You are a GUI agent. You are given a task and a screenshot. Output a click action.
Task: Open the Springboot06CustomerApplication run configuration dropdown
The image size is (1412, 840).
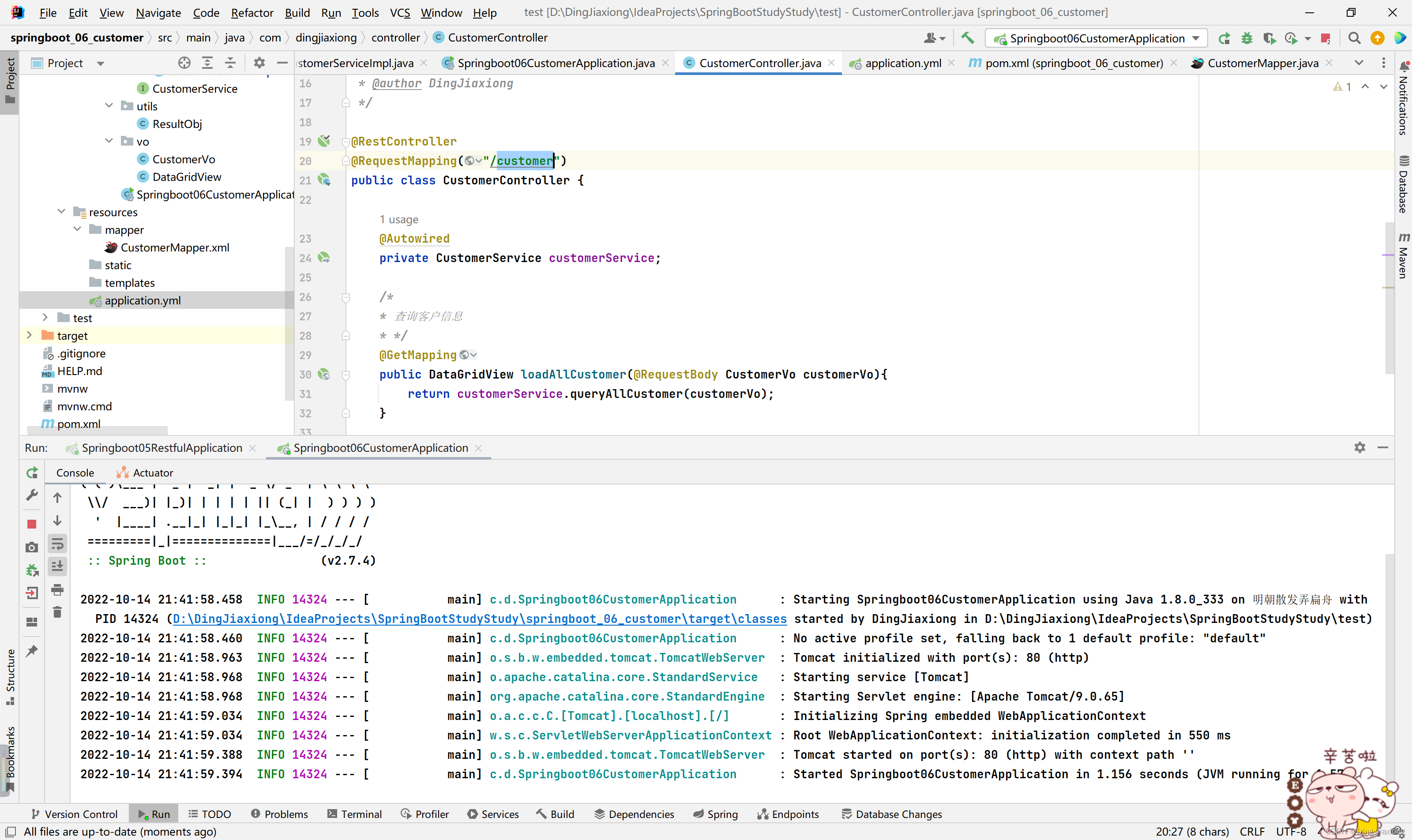(x=1097, y=38)
